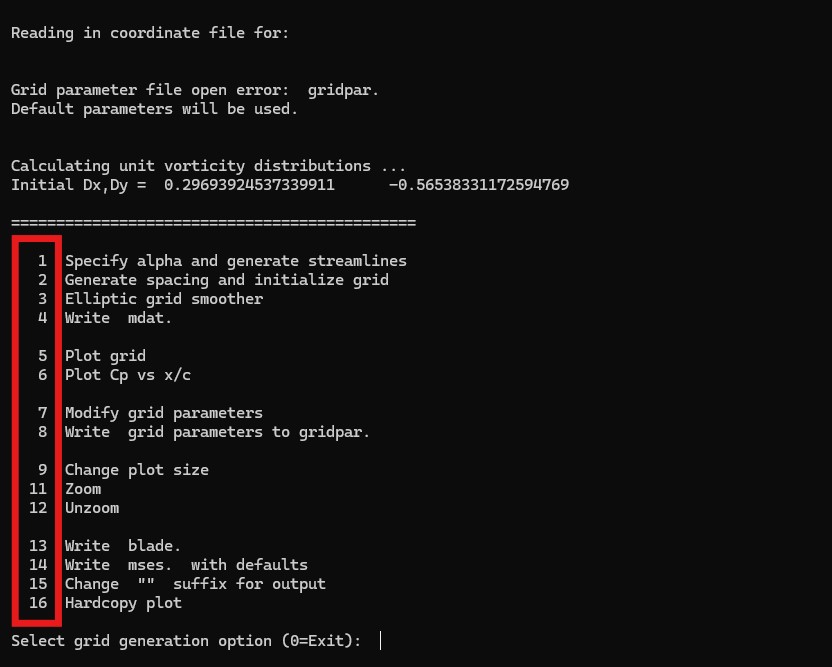The height and width of the screenshot is (667, 832).
Task: Click option number 1 in red box
Action: 42,261
